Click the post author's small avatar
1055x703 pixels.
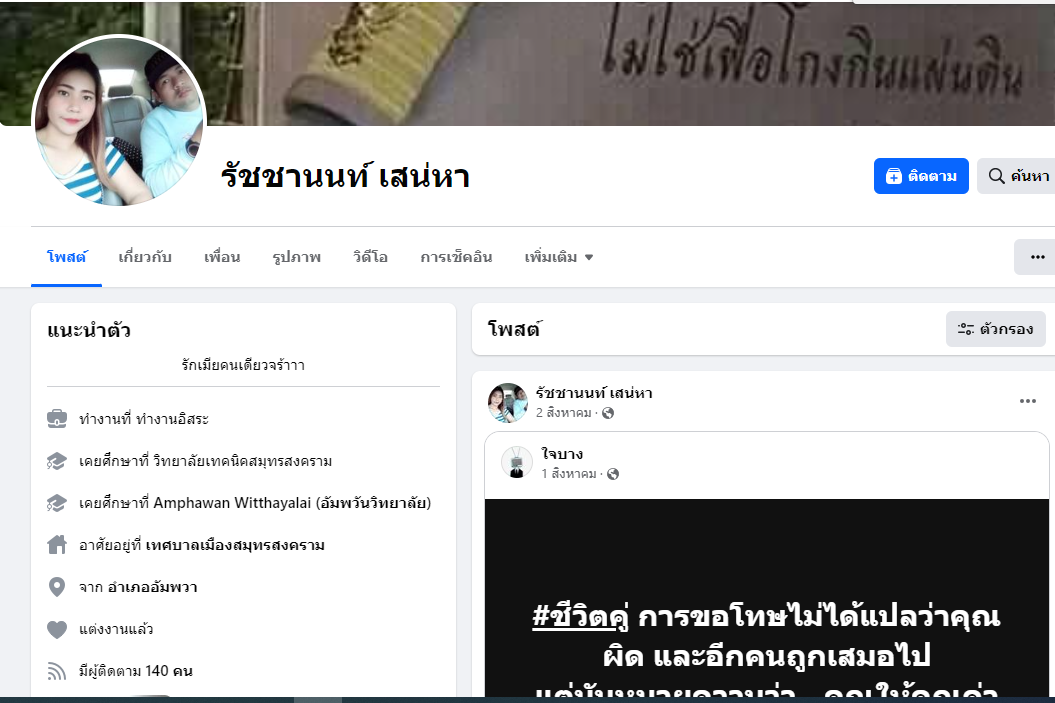click(508, 402)
